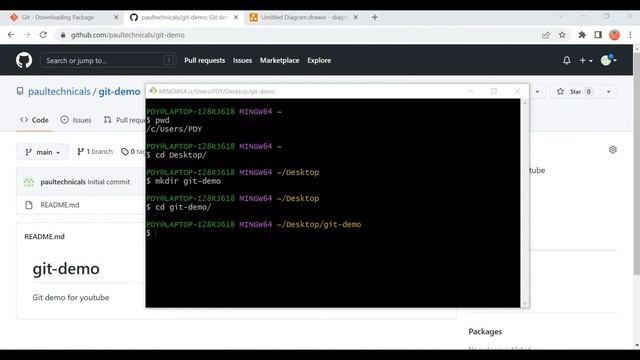Open the notifications bell in GitHub header
Image resolution: width=640 pixels, height=360 pixels.
[567, 60]
